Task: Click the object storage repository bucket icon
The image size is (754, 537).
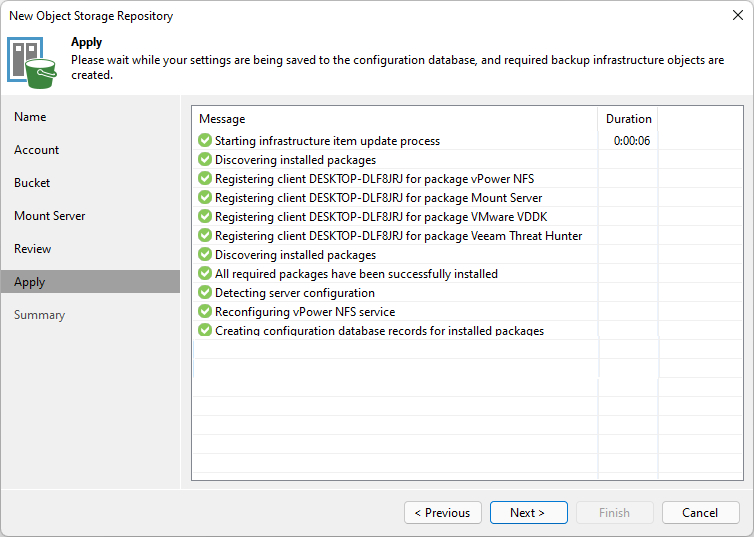Action: tap(32, 63)
